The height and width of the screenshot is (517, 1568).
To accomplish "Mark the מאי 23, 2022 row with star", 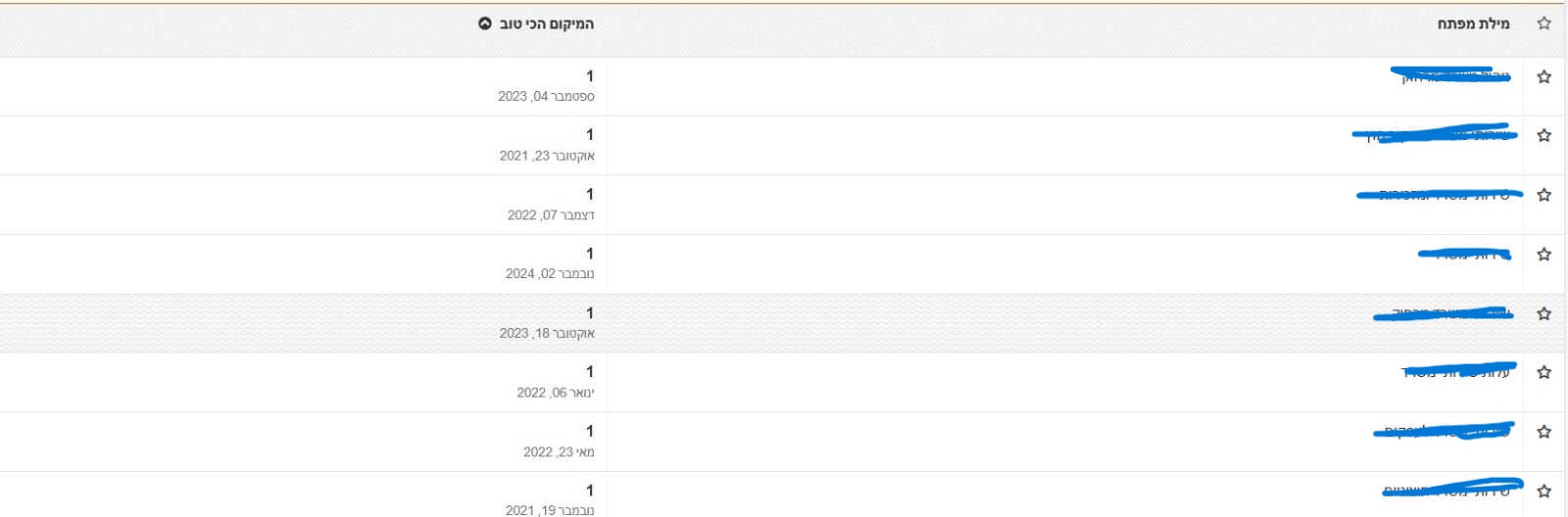I will click(1544, 432).
